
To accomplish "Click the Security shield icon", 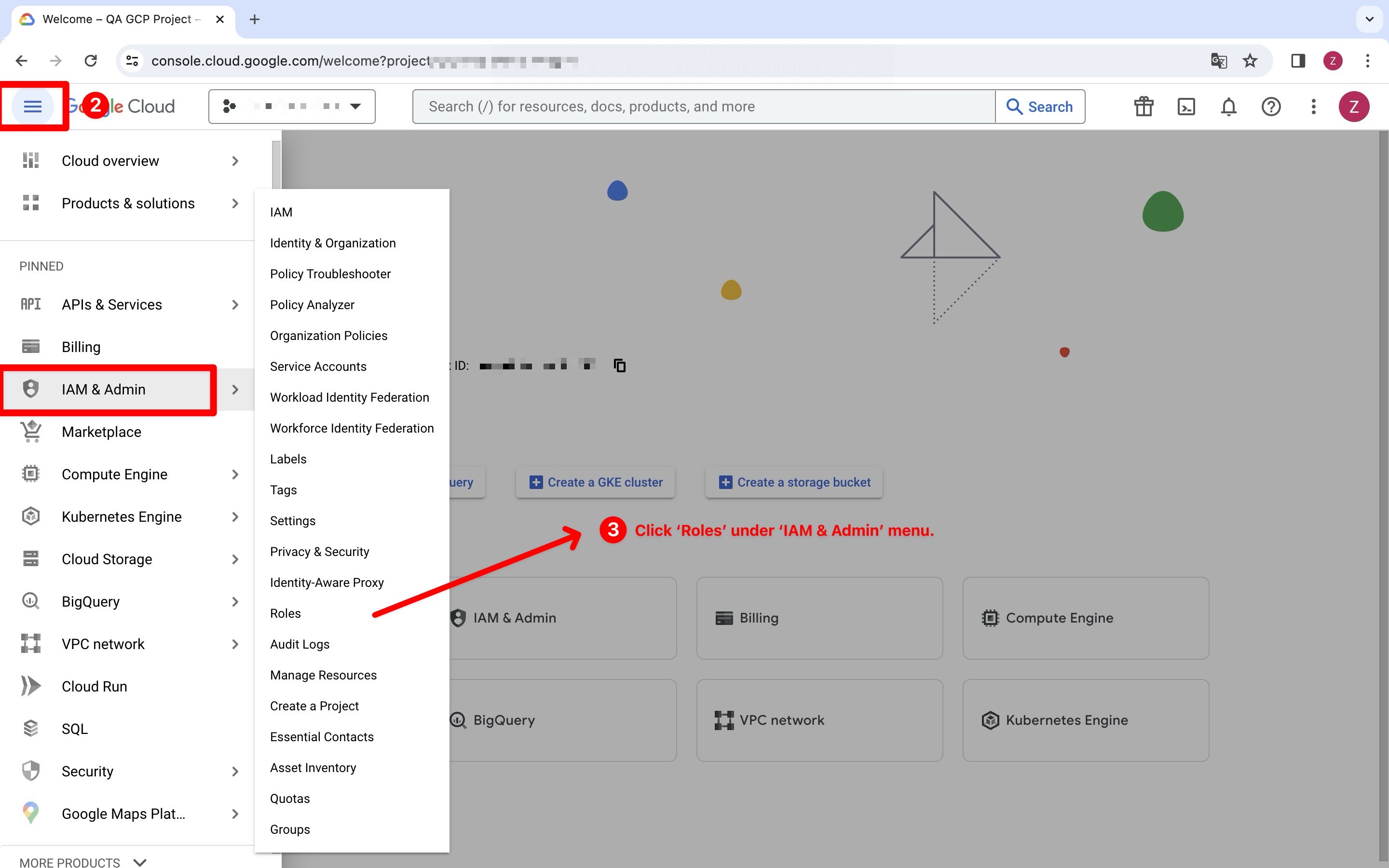I will tap(30, 771).
